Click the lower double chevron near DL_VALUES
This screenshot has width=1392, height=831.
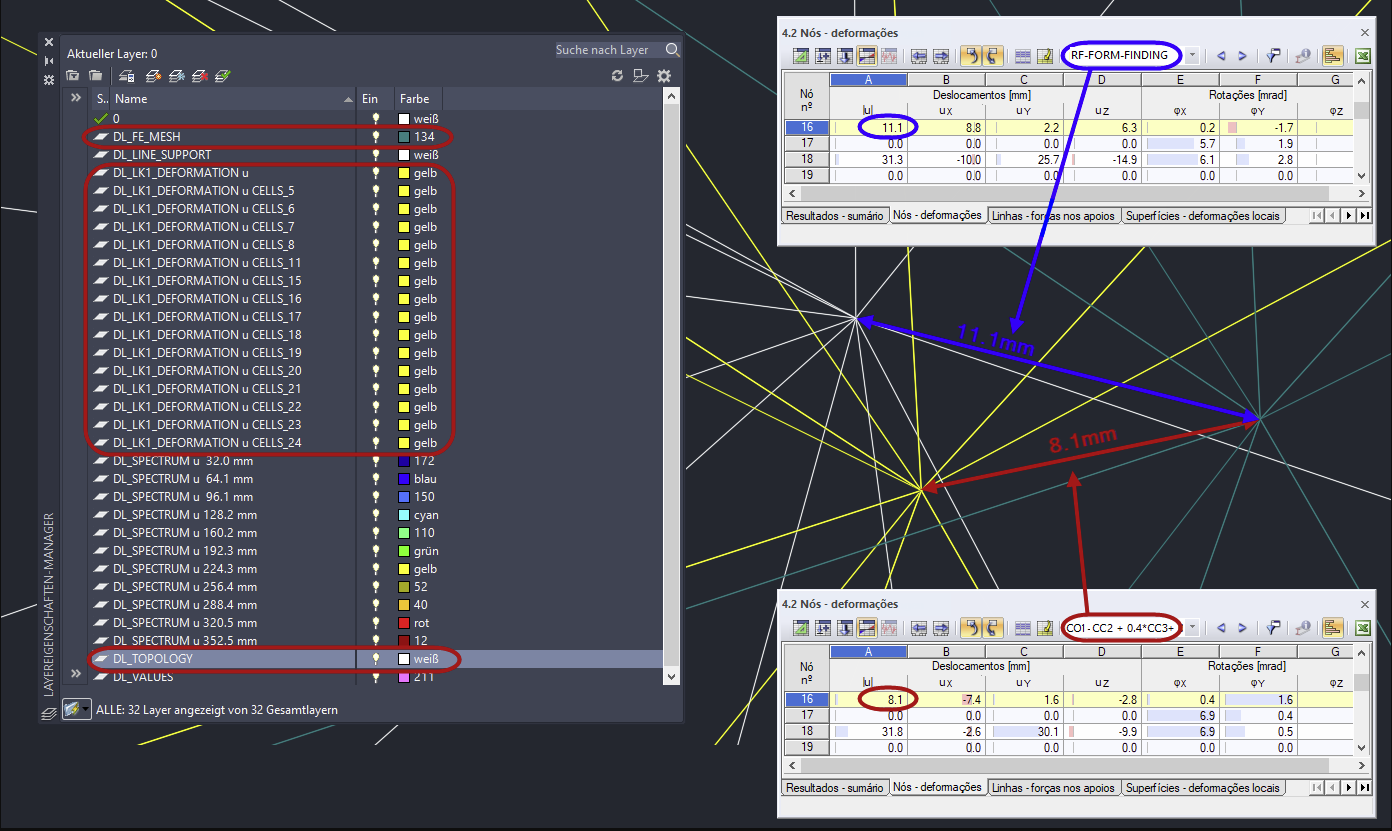[x=76, y=673]
